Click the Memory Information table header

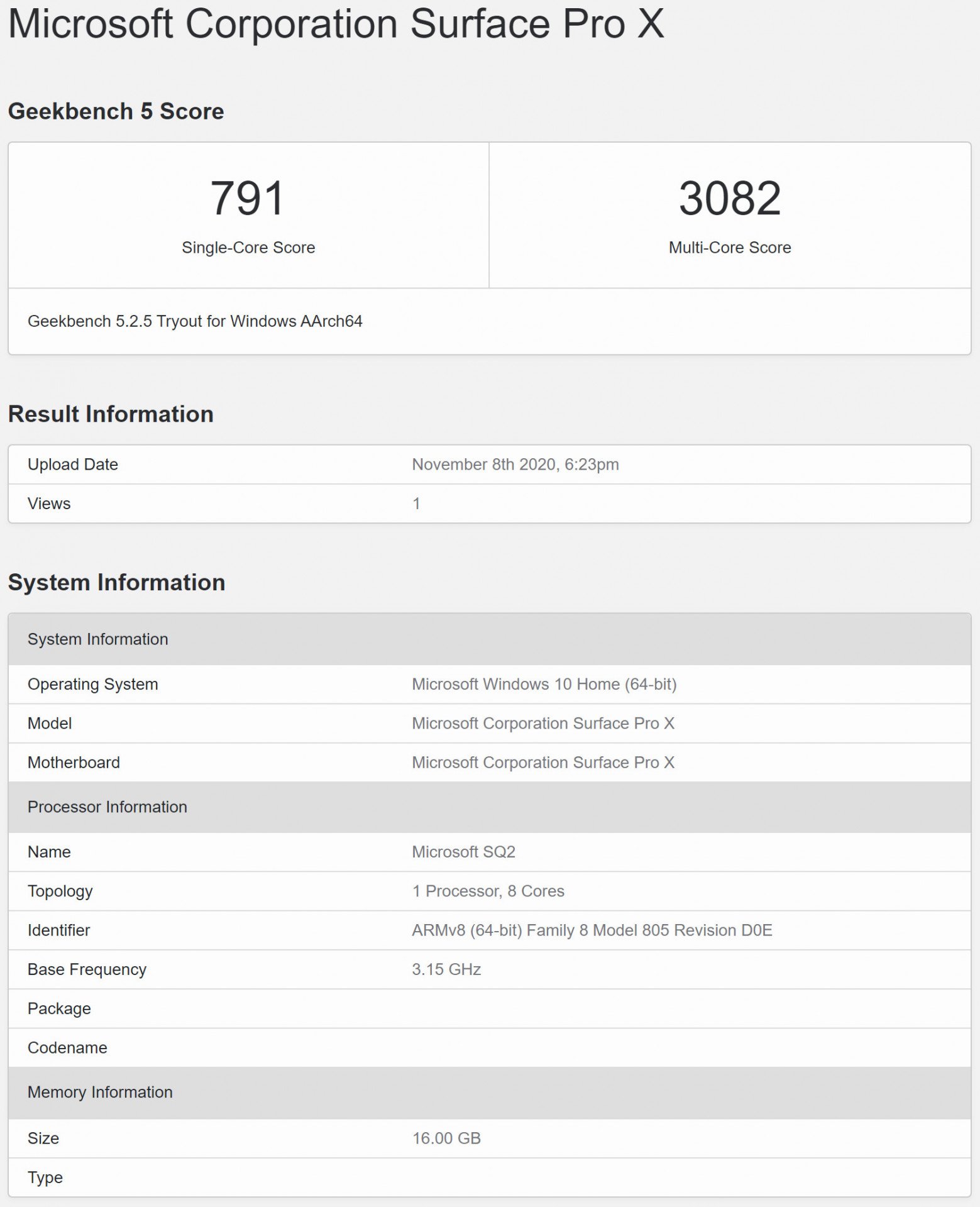pos(490,1093)
